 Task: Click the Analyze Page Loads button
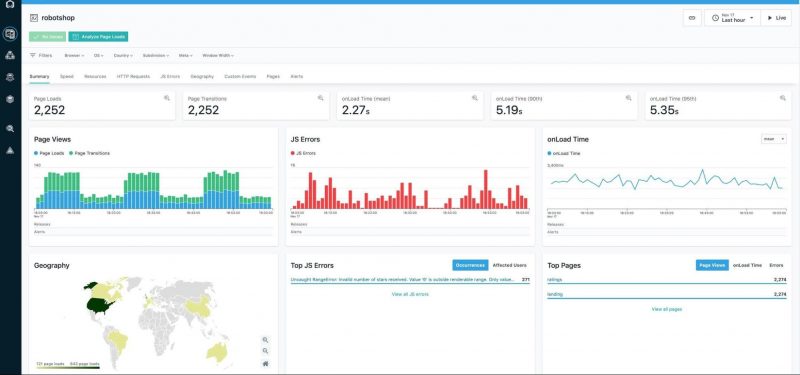point(98,37)
